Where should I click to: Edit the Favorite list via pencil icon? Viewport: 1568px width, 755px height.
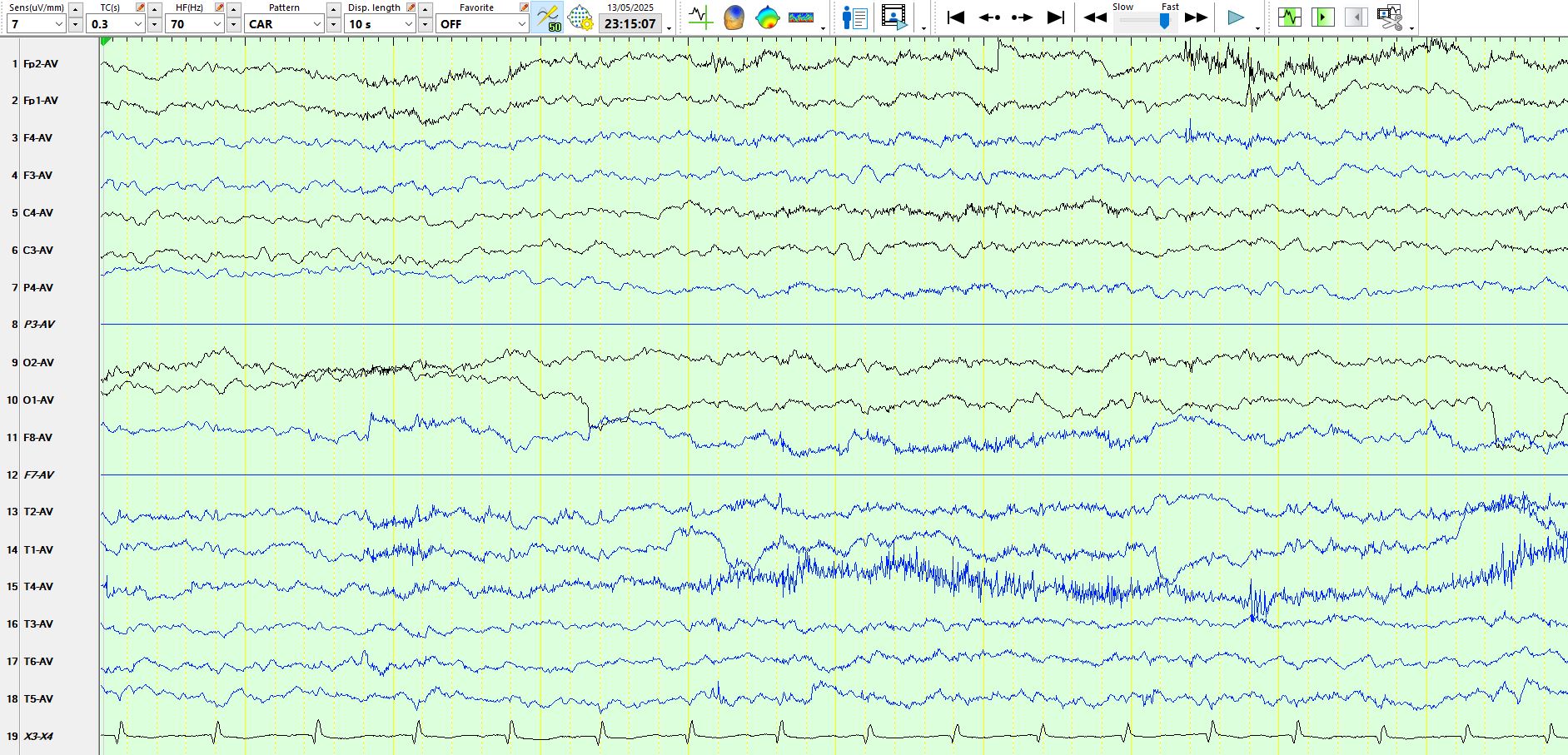coord(524,7)
